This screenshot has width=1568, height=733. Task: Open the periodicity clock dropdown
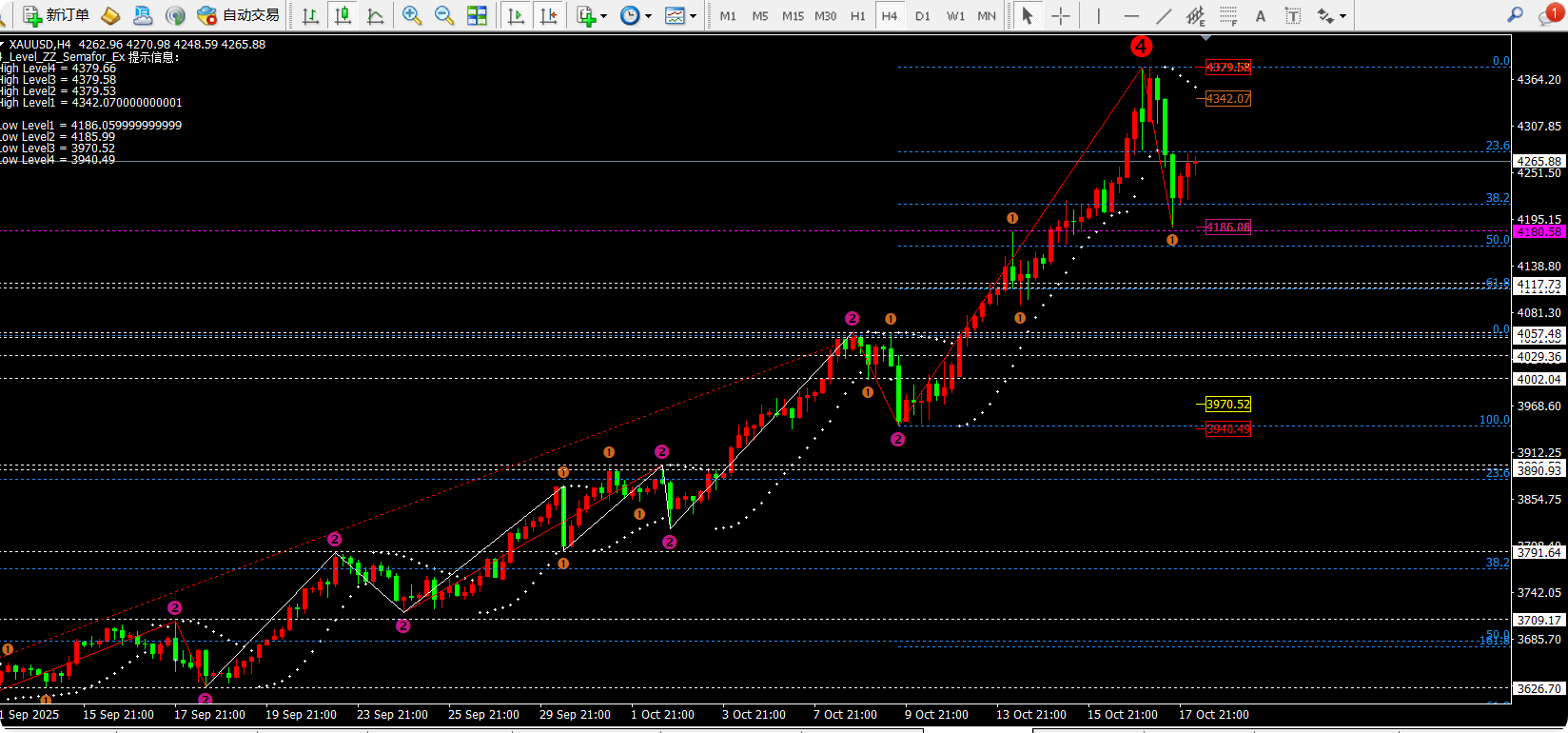coord(636,15)
